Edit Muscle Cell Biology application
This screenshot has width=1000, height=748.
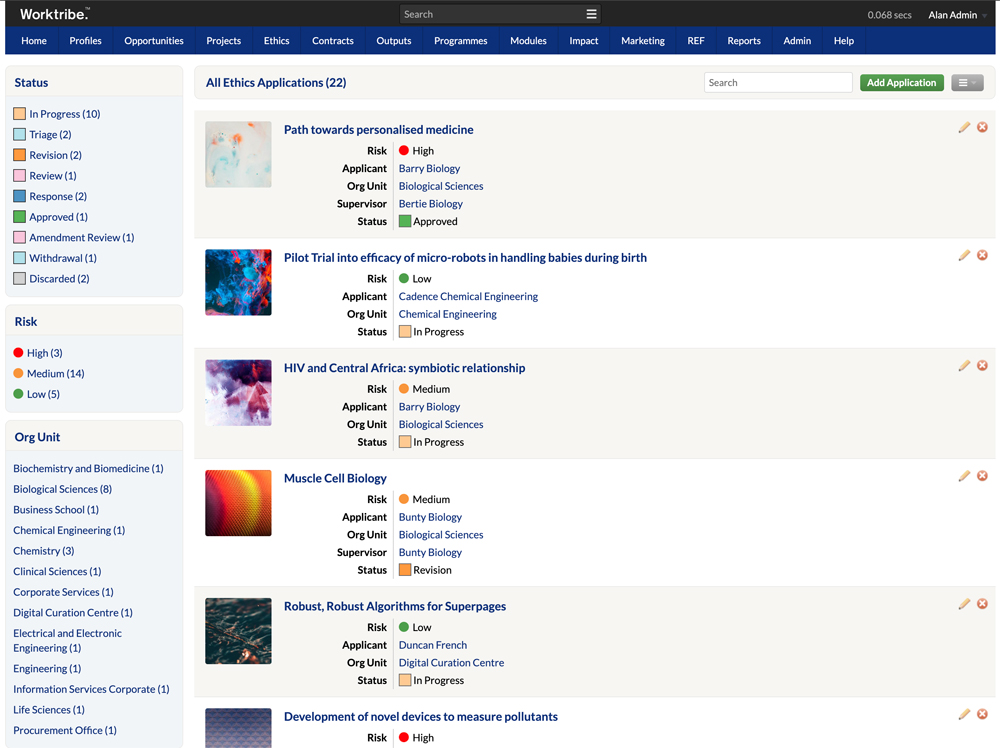[x=964, y=476]
